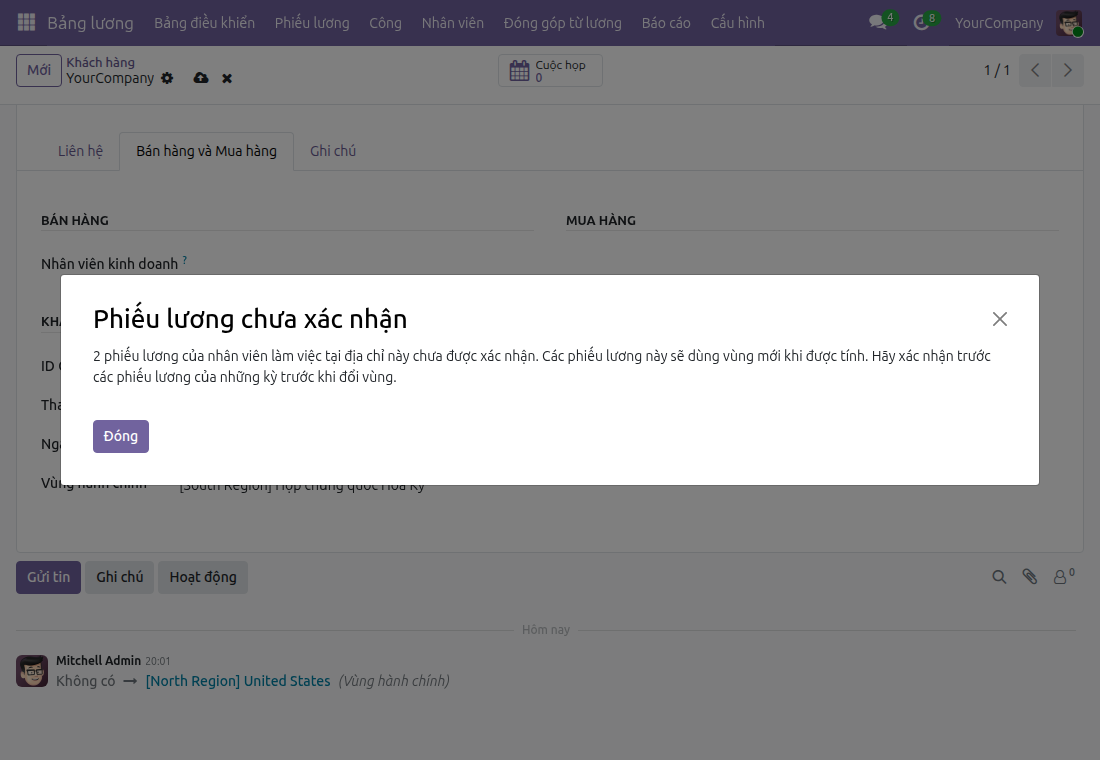This screenshot has height=760, width=1100.
Task: Open the Phiếu lương menu
Action: coord(312,23)
